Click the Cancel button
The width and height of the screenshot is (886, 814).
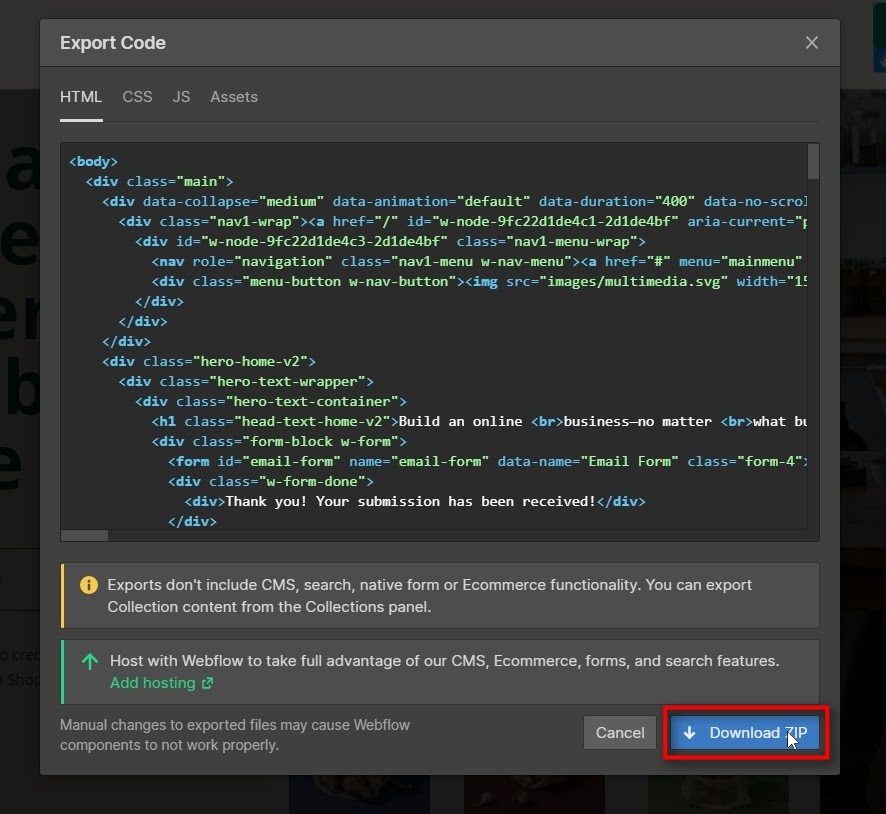tap(620, 733)
